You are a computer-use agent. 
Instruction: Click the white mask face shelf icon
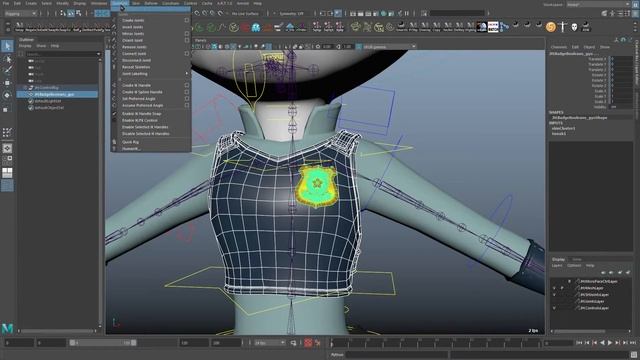574,27
